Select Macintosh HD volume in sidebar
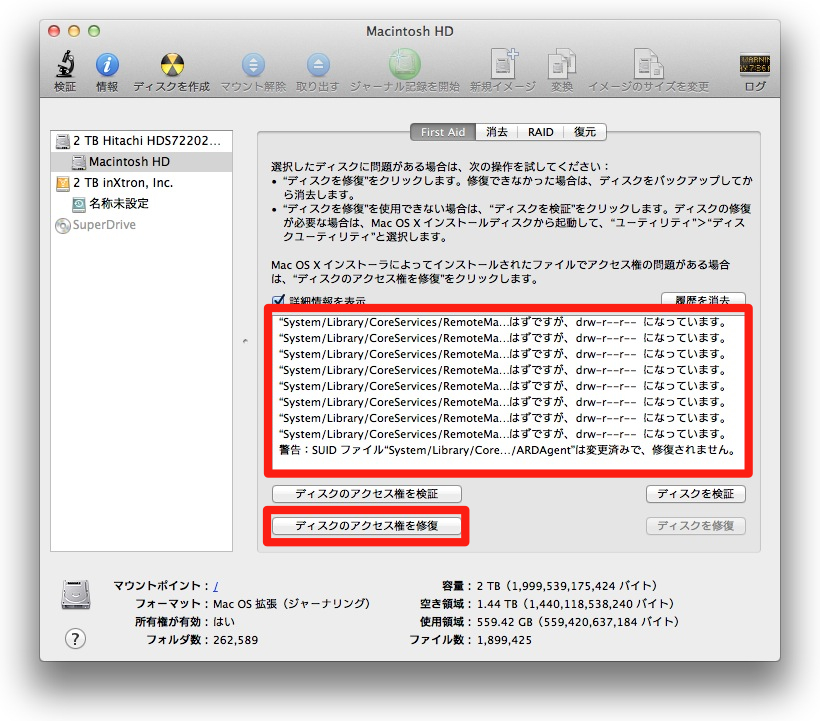Viewport: 820px width, 721px height. coord(129,161)
